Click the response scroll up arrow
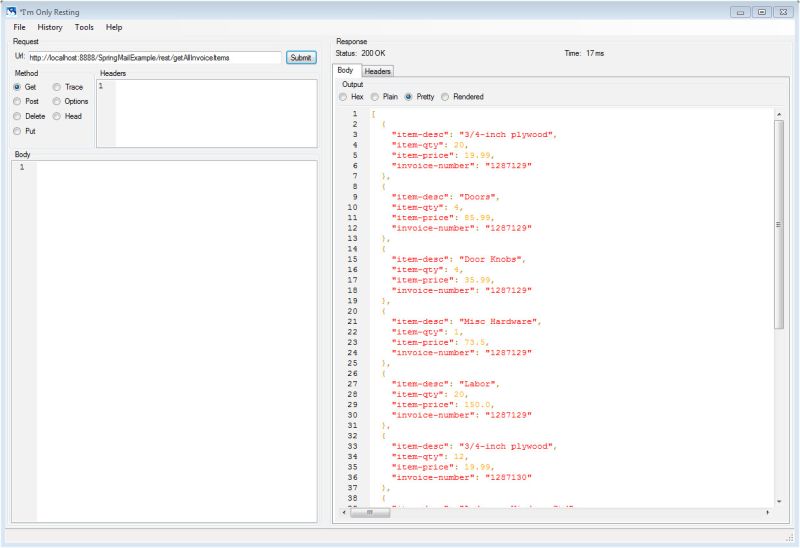This screenshot has width=800, height=548. tap(779, 114)
